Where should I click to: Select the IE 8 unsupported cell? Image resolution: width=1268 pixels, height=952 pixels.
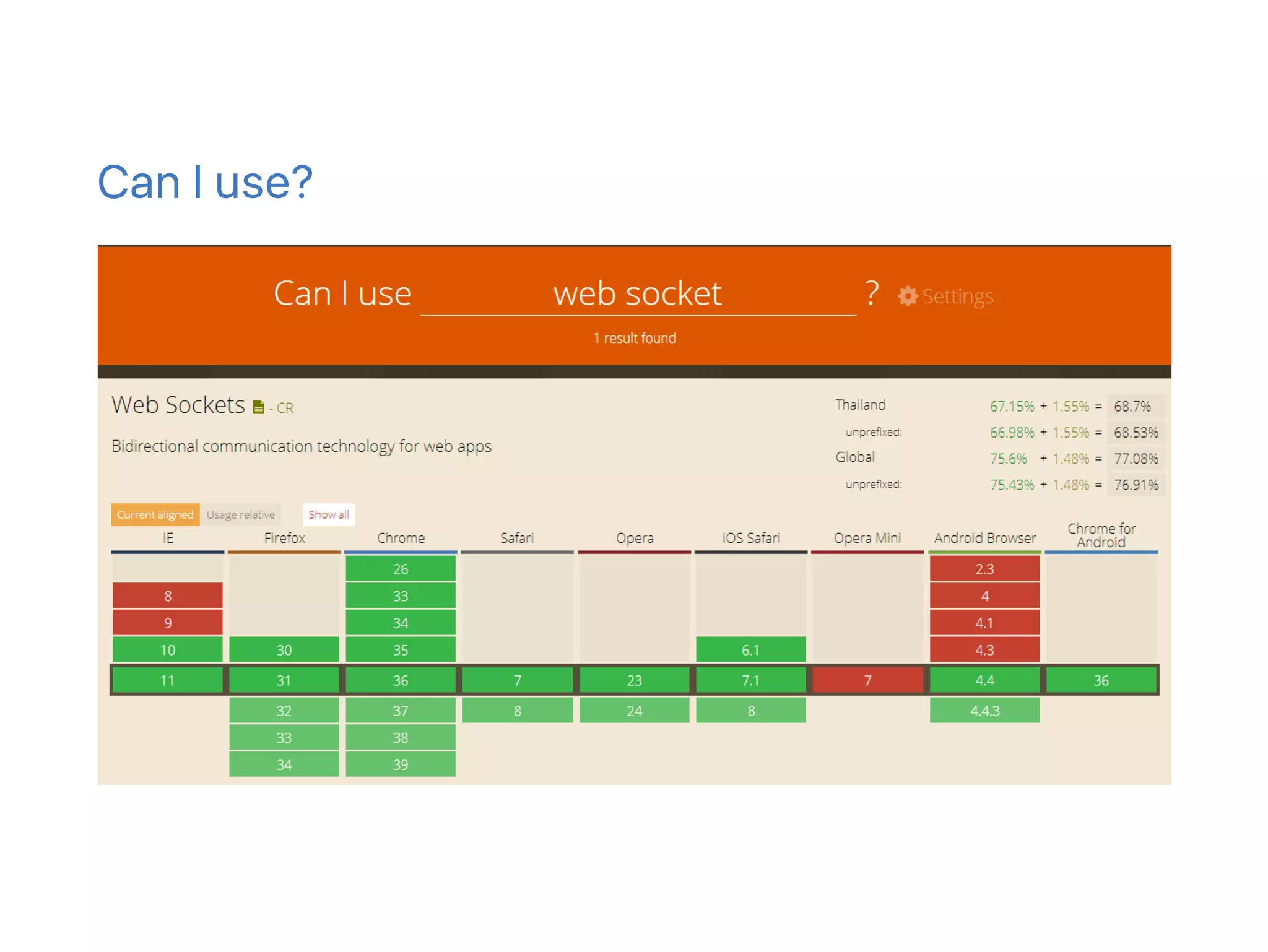[x=167, y=595]
